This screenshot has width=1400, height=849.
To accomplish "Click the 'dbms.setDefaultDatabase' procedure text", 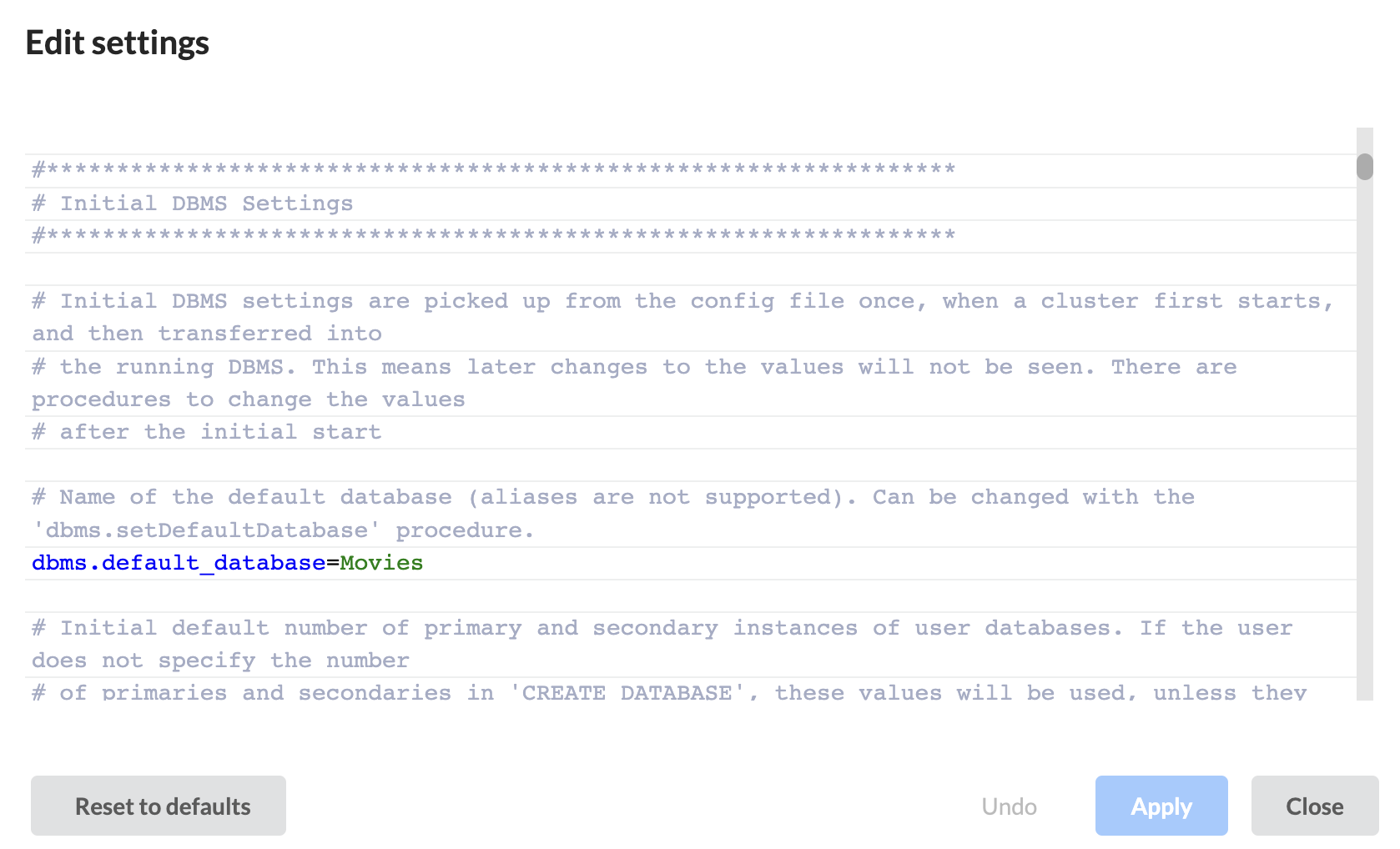I will [x=207, y=530].
